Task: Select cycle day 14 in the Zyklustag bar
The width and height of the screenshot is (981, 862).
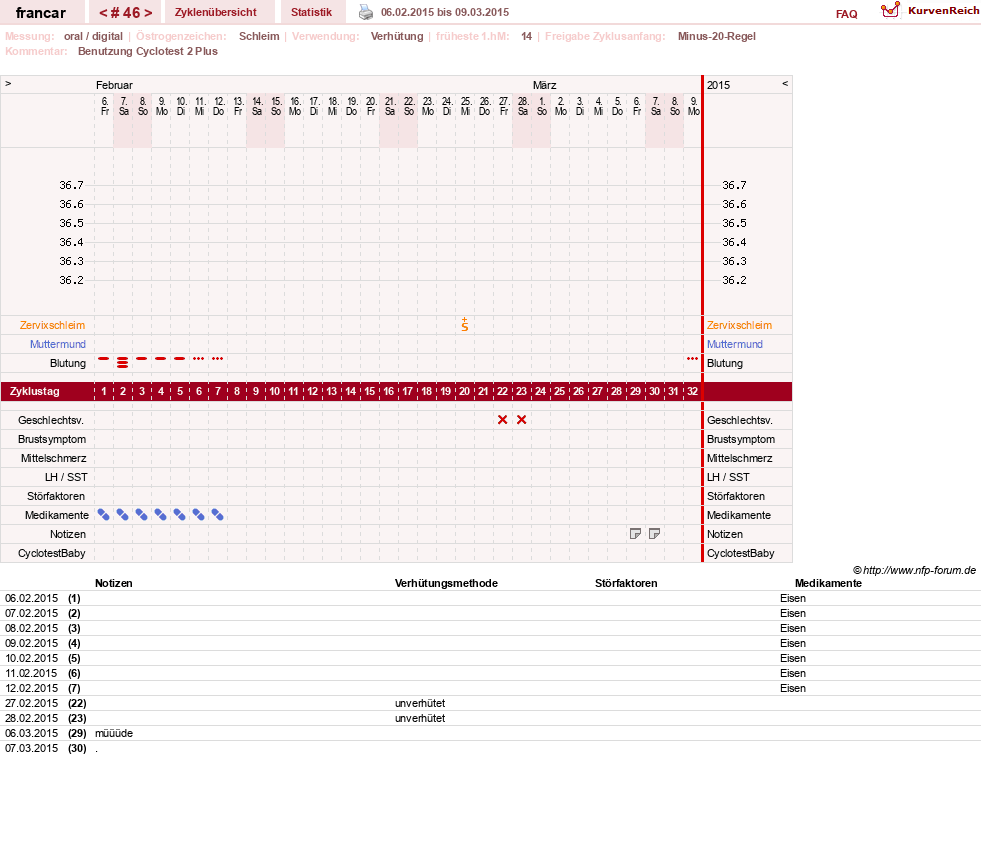Action: click(350, 391)
